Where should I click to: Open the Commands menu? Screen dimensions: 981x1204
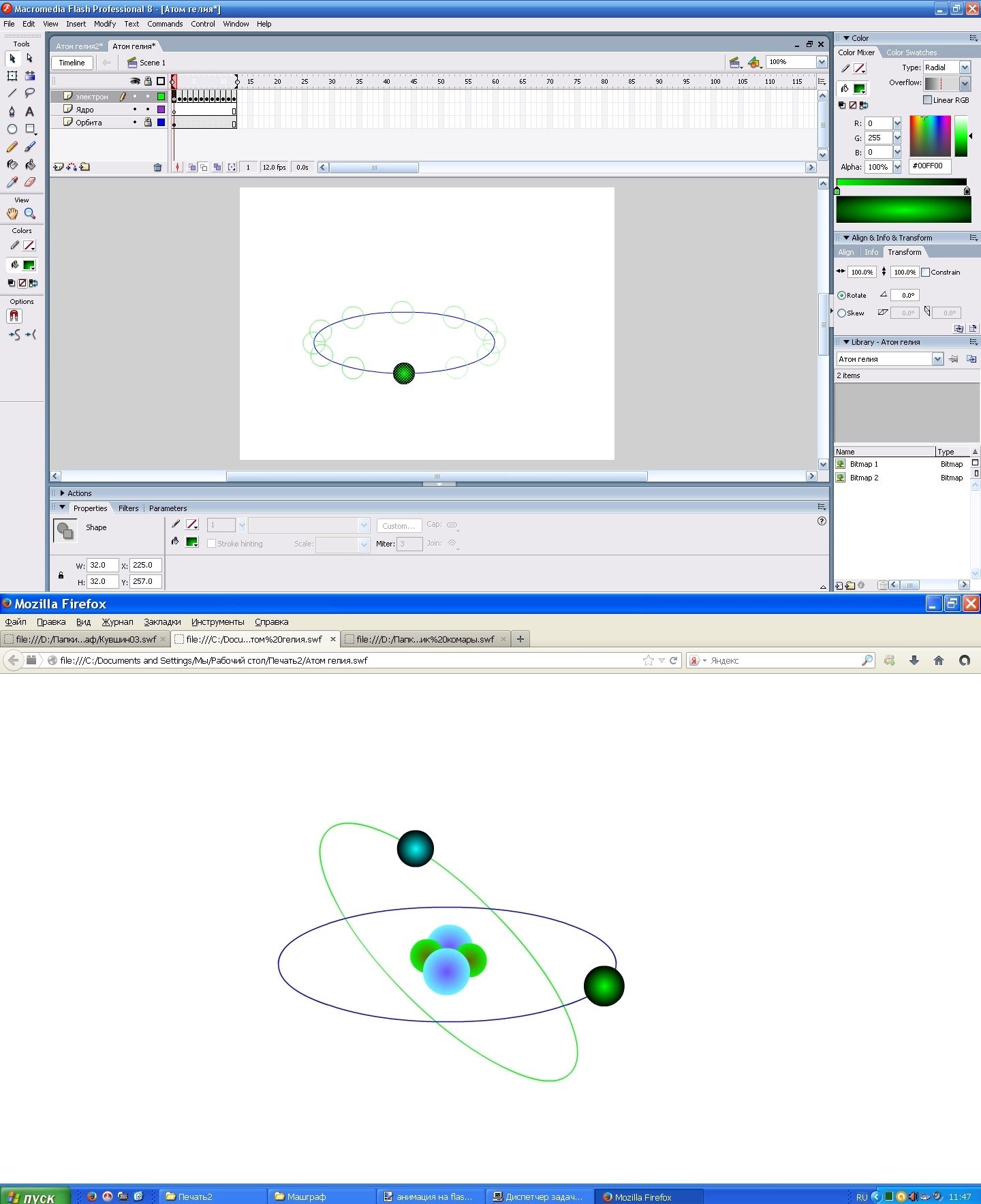tap(165, 24)
